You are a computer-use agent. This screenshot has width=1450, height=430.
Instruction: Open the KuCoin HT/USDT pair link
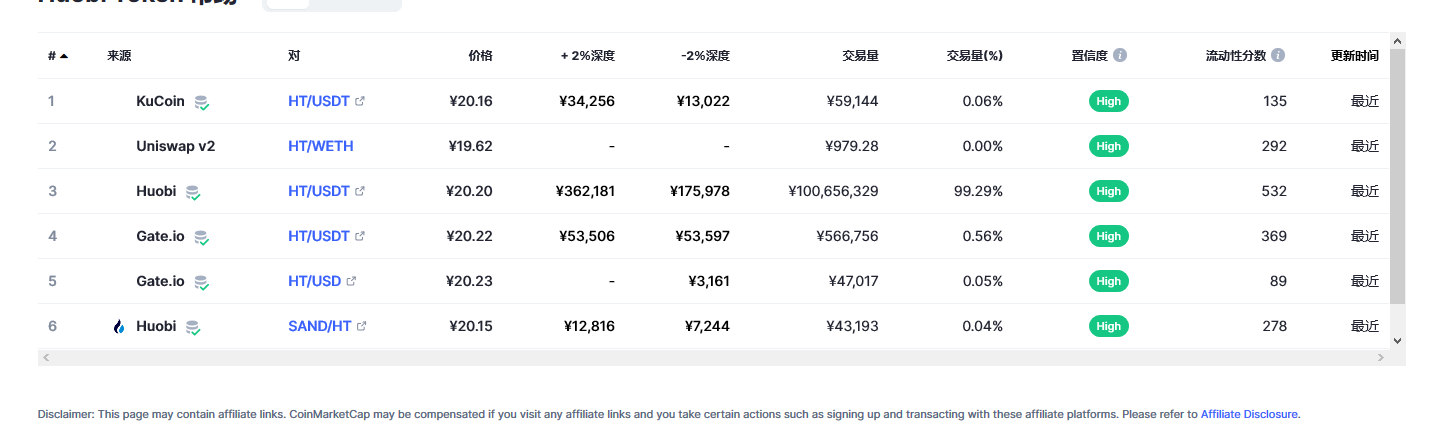319,101
